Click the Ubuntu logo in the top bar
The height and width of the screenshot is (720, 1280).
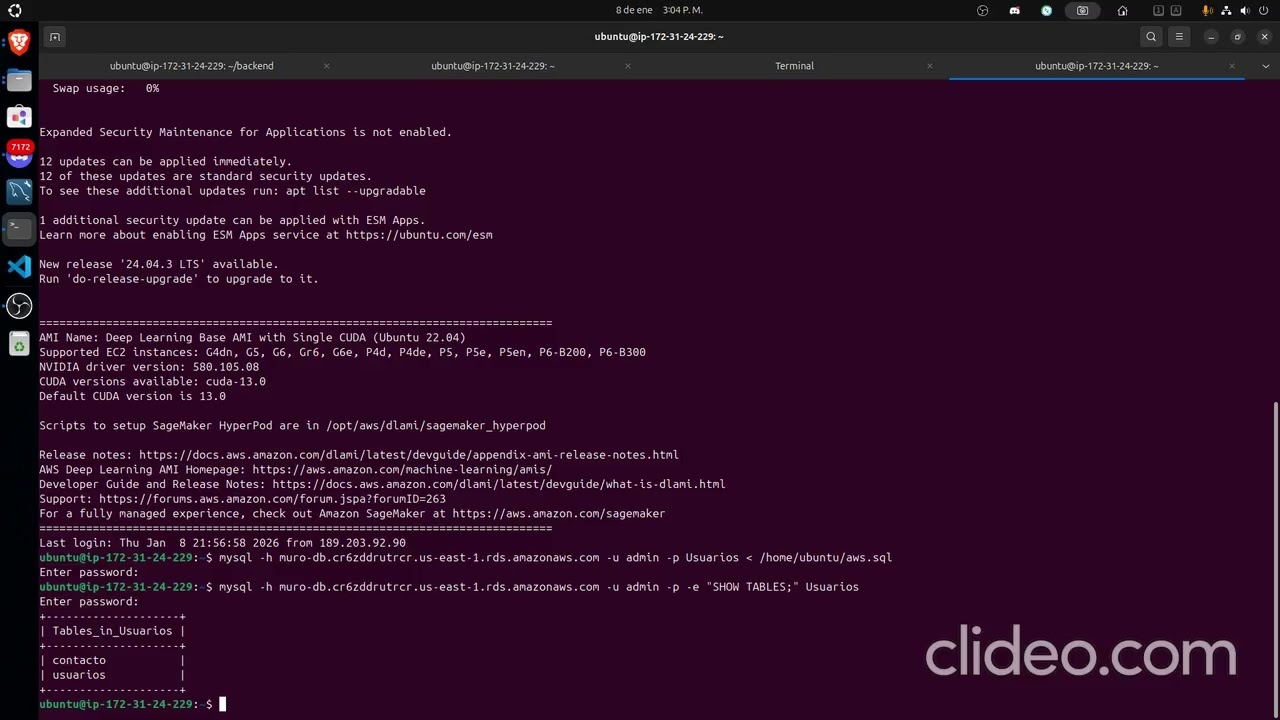click(14, 10)
